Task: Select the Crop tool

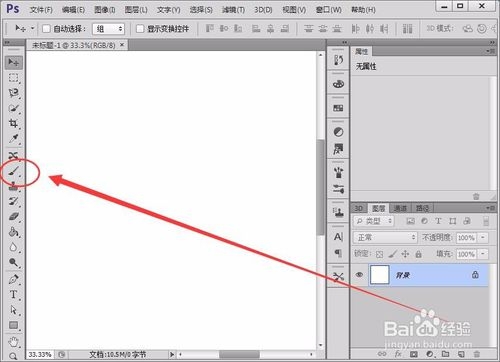Action: [x=14, y=124]
